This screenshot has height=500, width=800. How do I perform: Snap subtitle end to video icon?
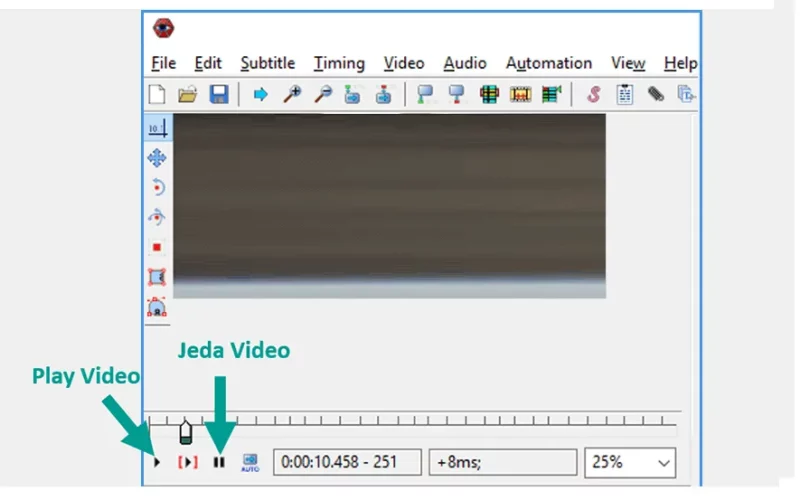(x=457, y=94)
